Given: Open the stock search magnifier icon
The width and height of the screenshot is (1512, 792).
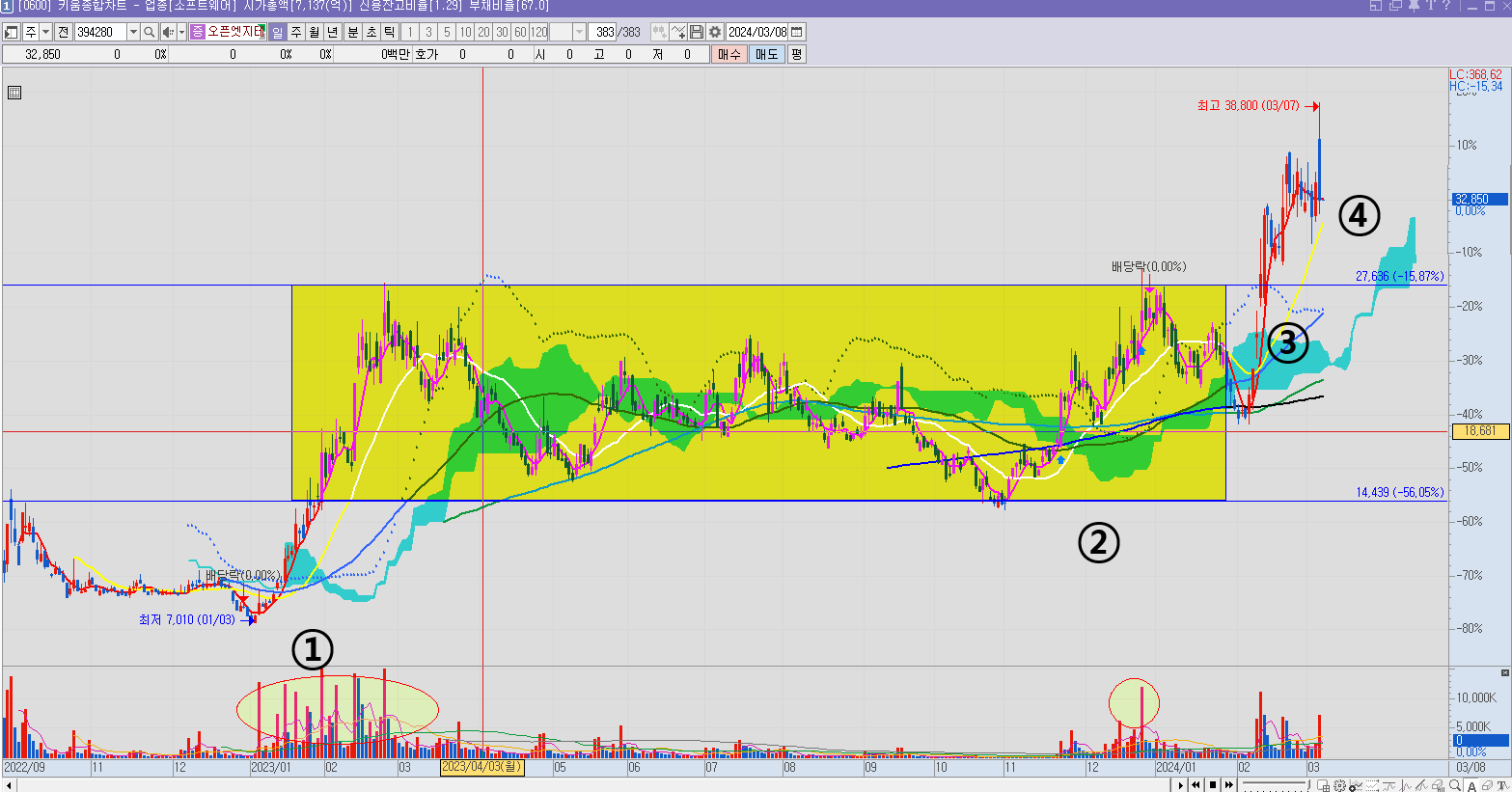Looking at the screenshot, I should tap(150, 32).
